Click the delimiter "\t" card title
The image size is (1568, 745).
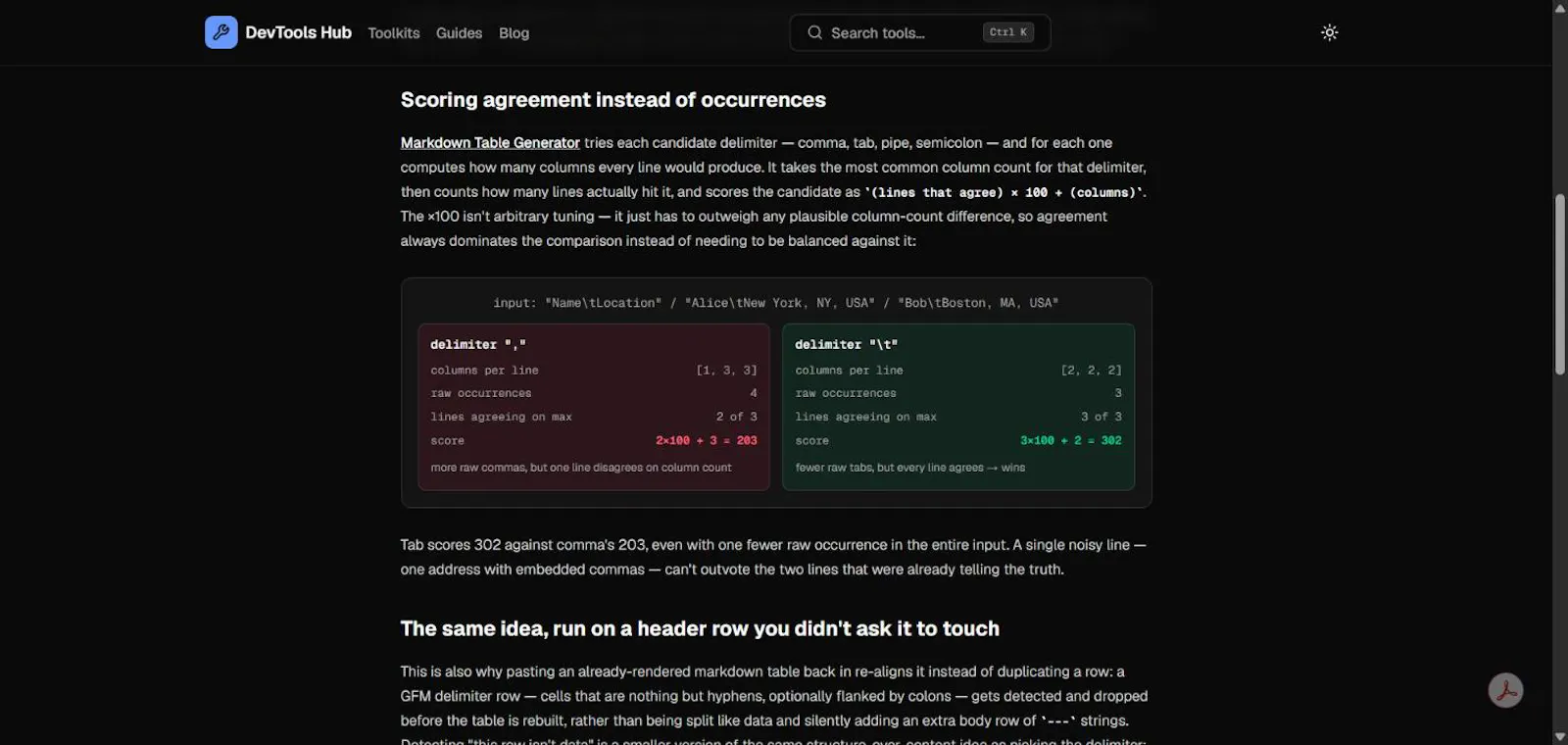point(847,345)
